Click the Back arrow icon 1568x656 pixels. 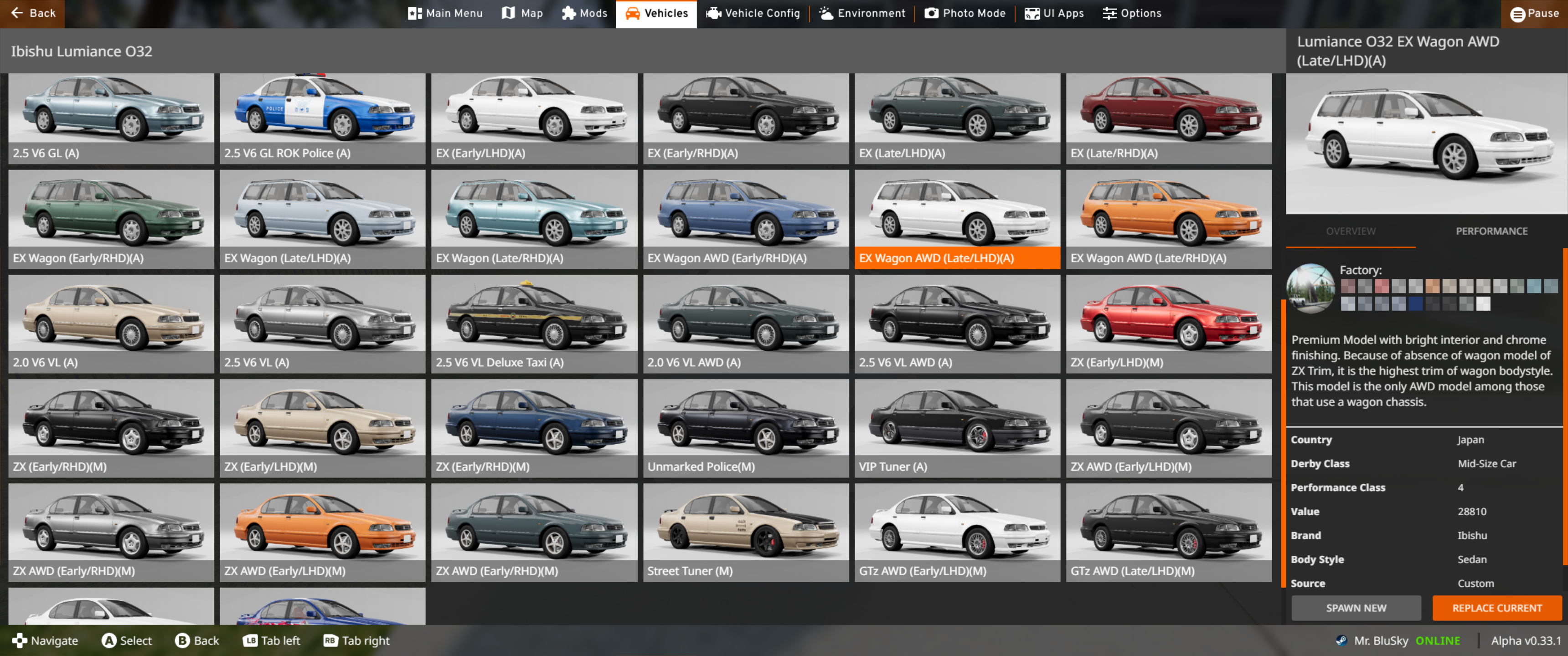[17, 13]
